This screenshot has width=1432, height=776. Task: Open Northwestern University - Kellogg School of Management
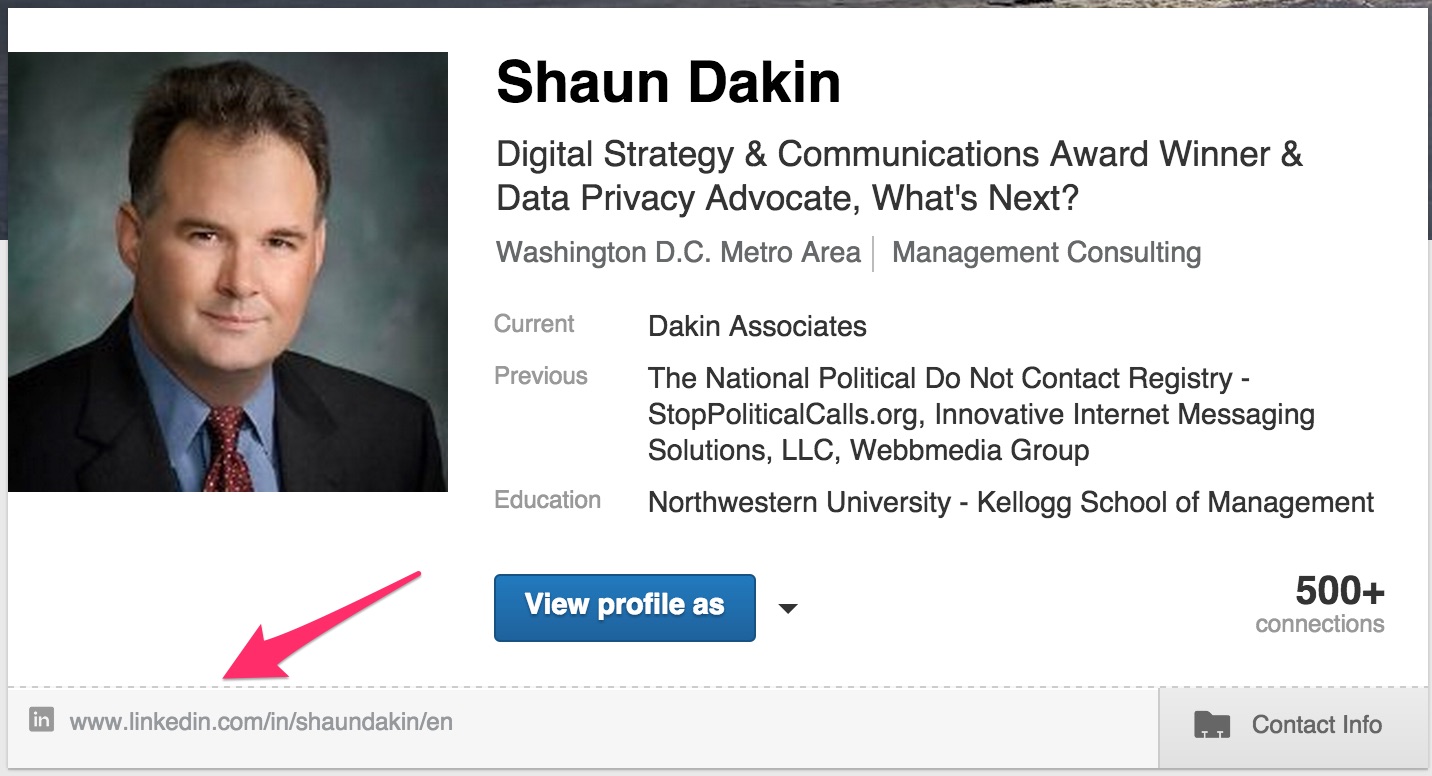(1011, 502)
